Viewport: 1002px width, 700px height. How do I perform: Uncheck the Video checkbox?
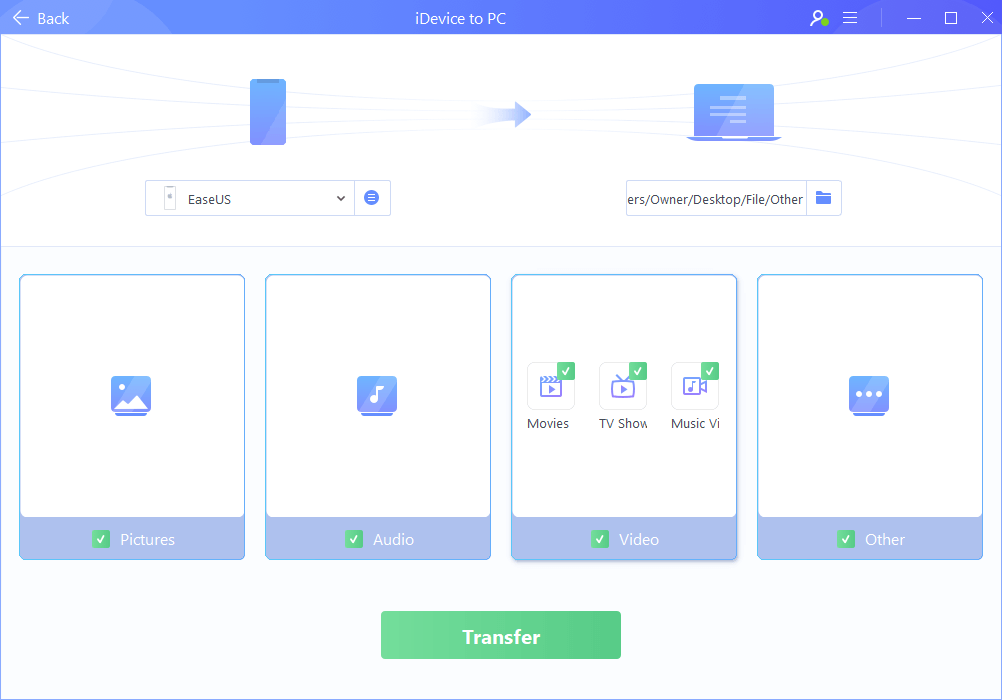click(x=600, y=539)
